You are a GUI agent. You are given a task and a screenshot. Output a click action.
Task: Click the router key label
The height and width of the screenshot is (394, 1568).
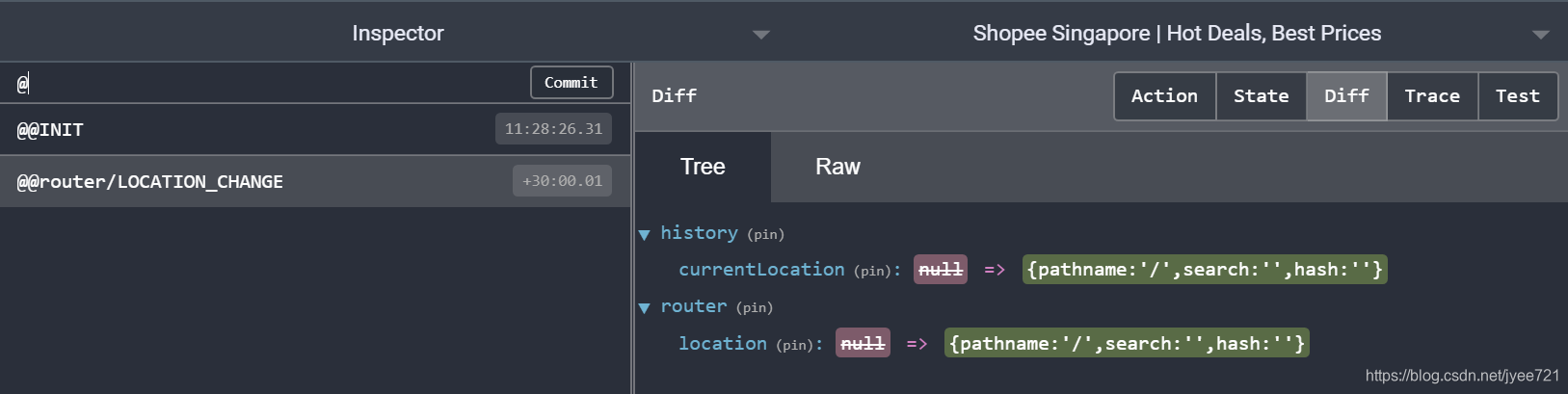coord(694,306)
